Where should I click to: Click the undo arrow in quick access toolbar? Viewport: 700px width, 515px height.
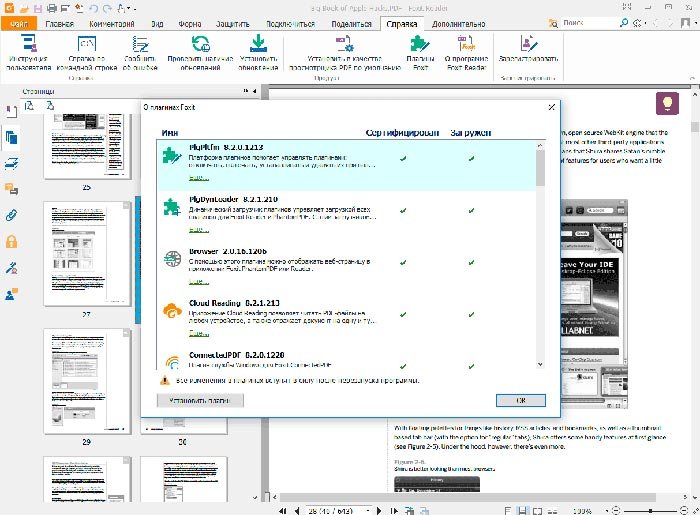[x=93, y=8]
